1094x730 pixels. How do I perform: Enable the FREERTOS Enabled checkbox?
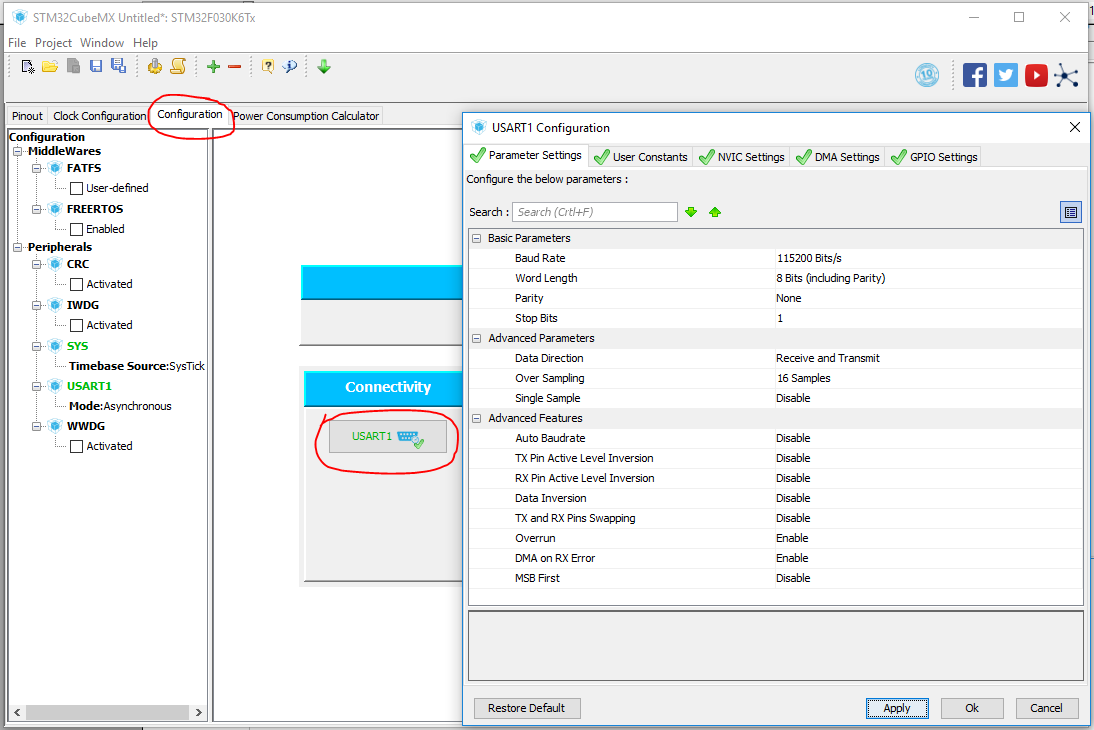pyautogui.click(x=77, y=229)
